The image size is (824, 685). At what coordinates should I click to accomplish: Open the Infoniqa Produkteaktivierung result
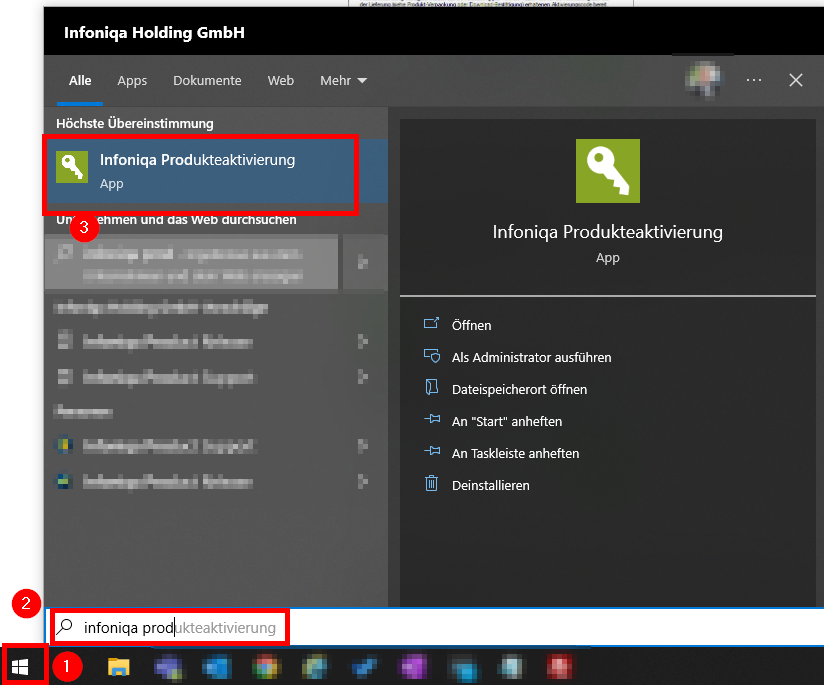pyautogui.click(x=217, y=171)
